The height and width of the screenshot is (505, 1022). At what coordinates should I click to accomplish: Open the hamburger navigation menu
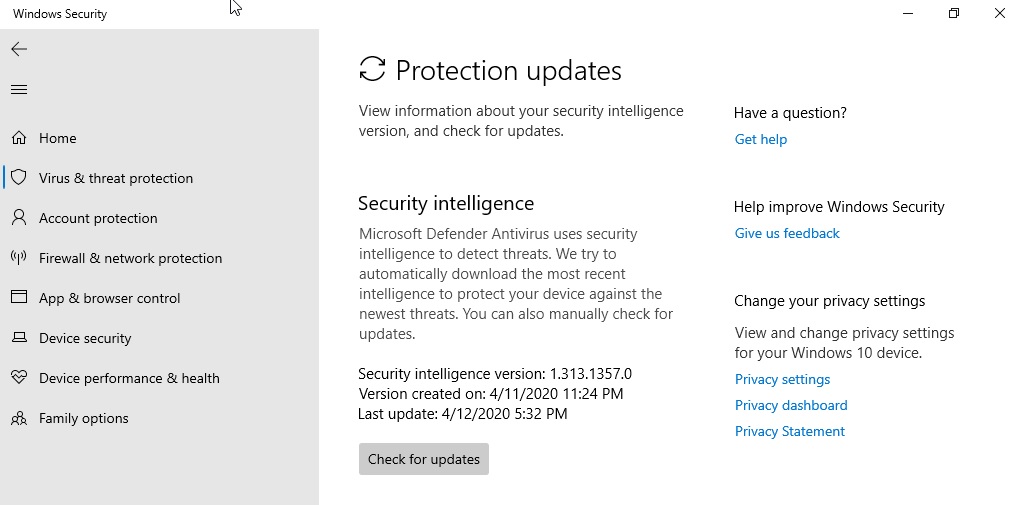[x=19, y=90]
